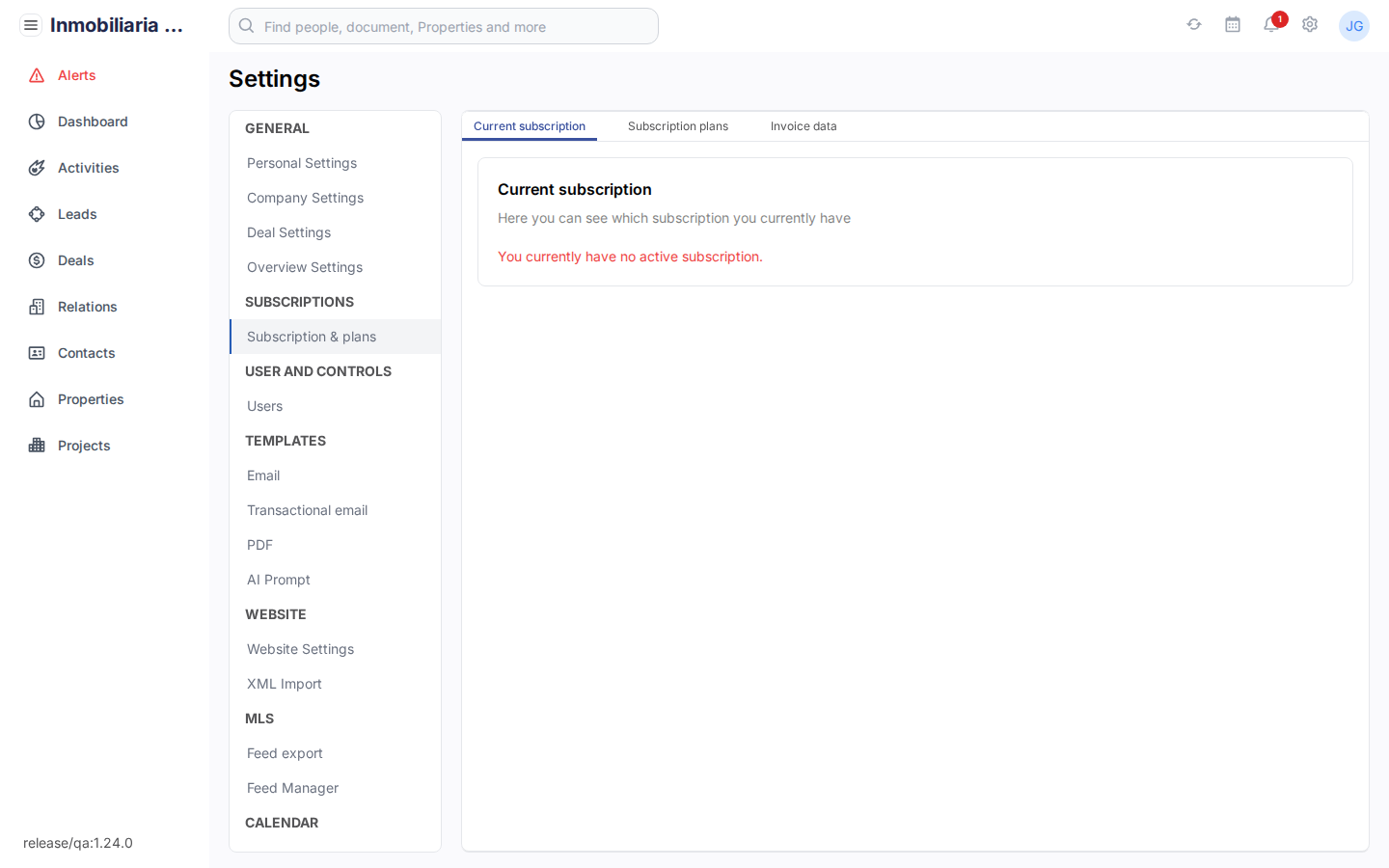This screenshot has height=868, width=1389.
Task: Select Website Settings in the settings list
Action: (300, 649)
